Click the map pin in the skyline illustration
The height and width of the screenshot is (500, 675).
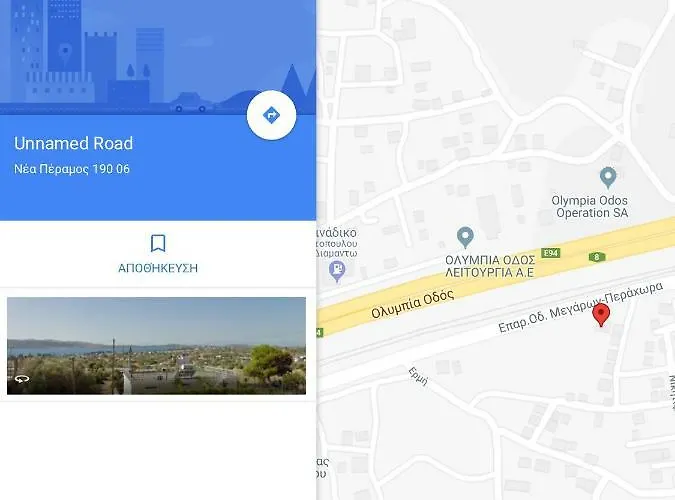65,52
